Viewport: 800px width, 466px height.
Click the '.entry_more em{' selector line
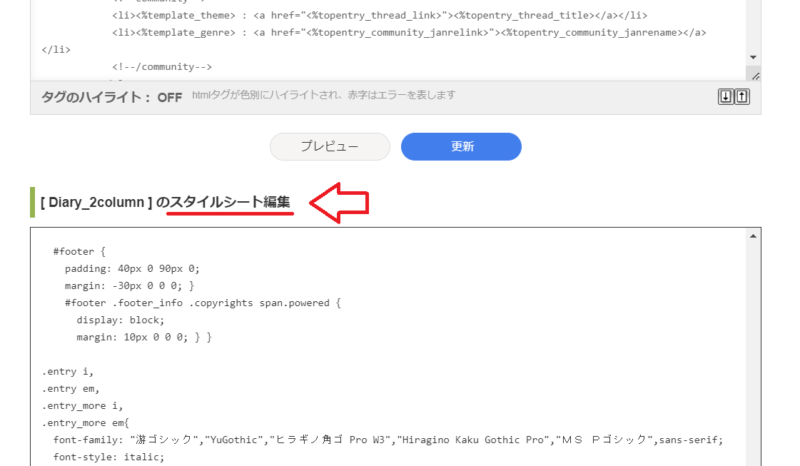(x=85, y=423)
